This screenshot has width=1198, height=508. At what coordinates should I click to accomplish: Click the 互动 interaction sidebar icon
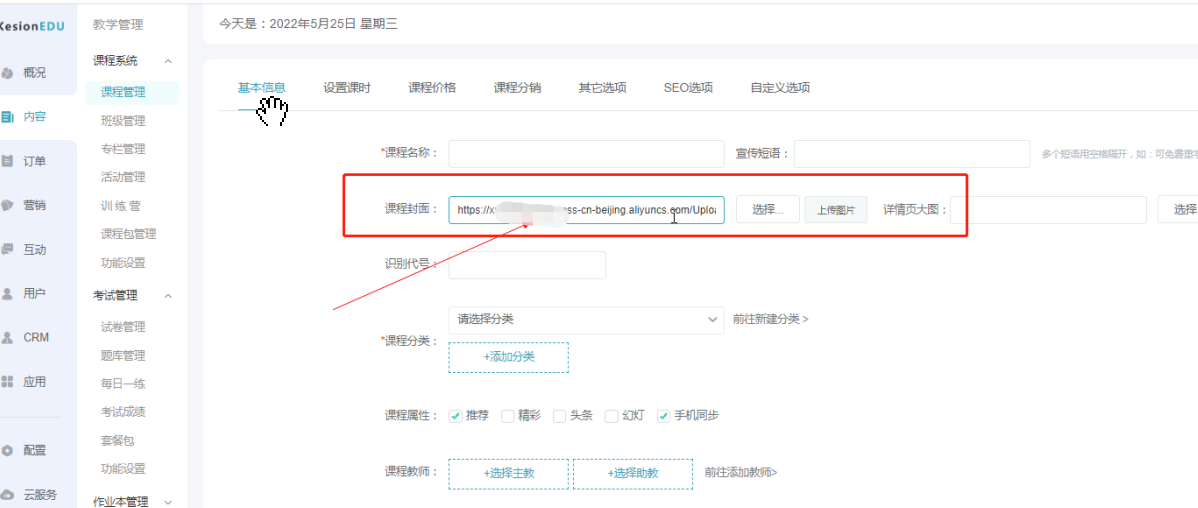pos(8,249)
